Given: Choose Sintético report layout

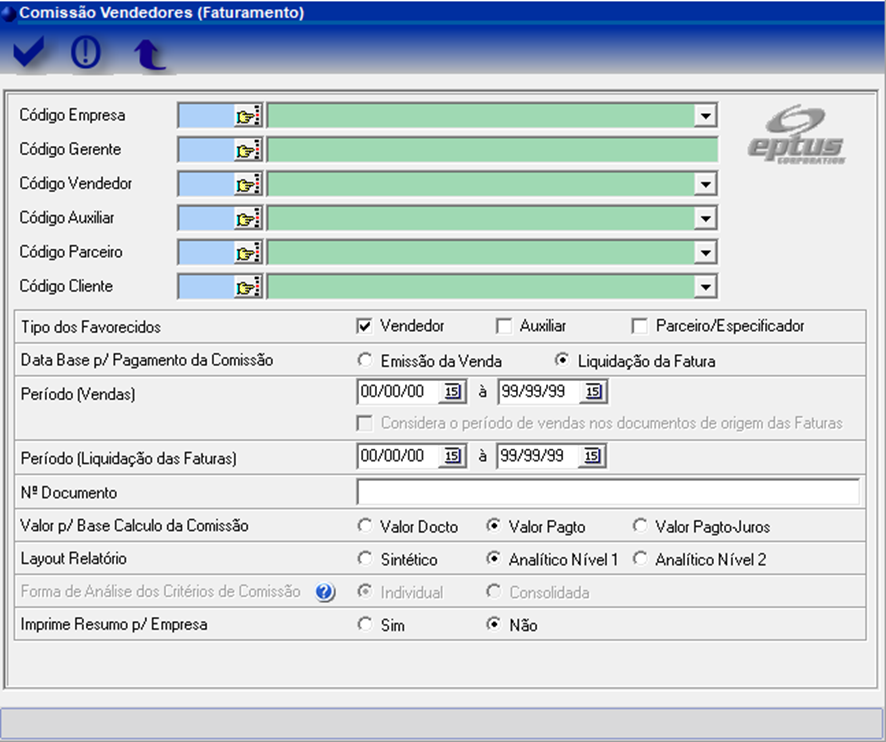Looking at the screenshot, I should (365, 560).
